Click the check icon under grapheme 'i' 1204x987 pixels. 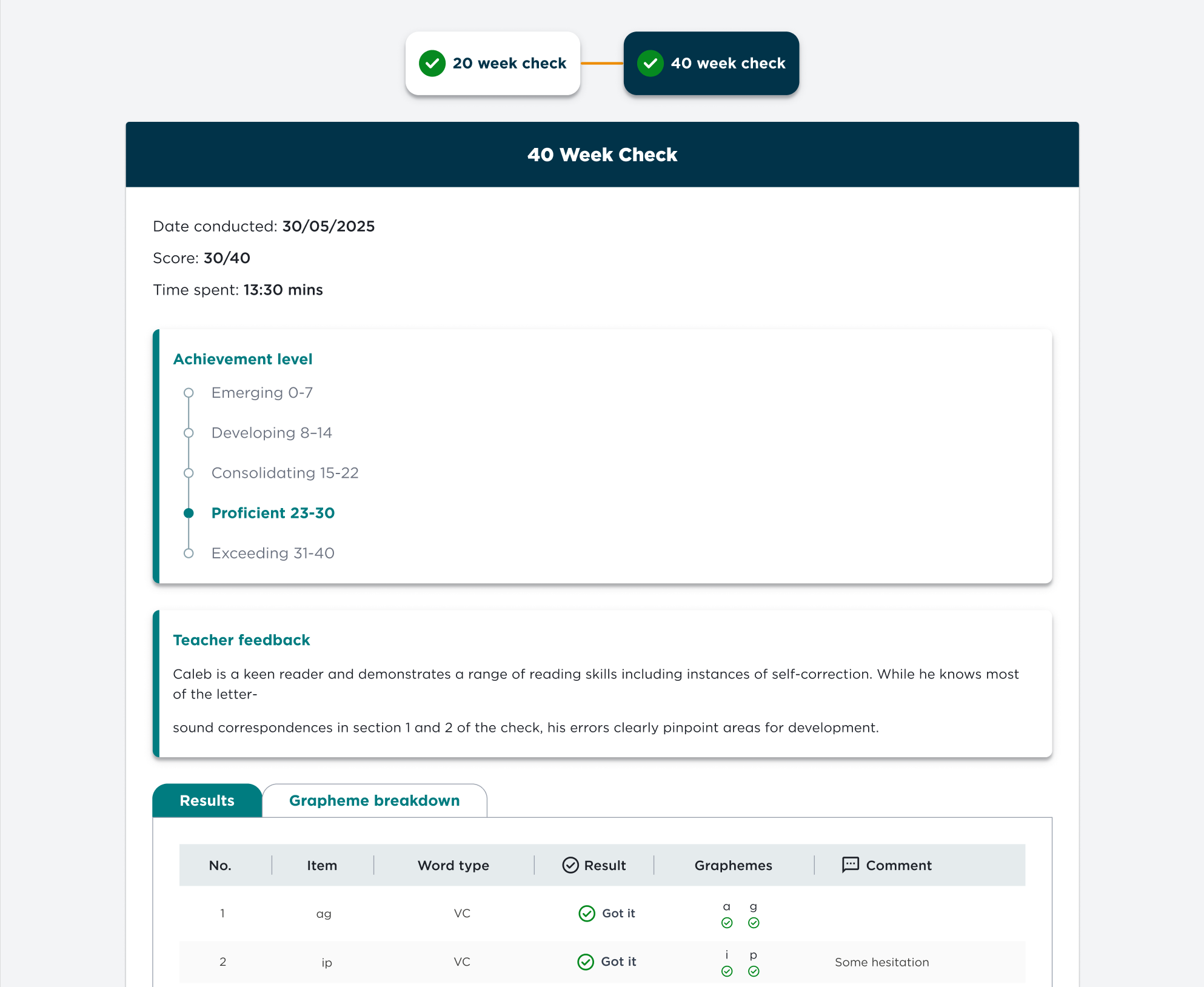[x=727, y=971]
